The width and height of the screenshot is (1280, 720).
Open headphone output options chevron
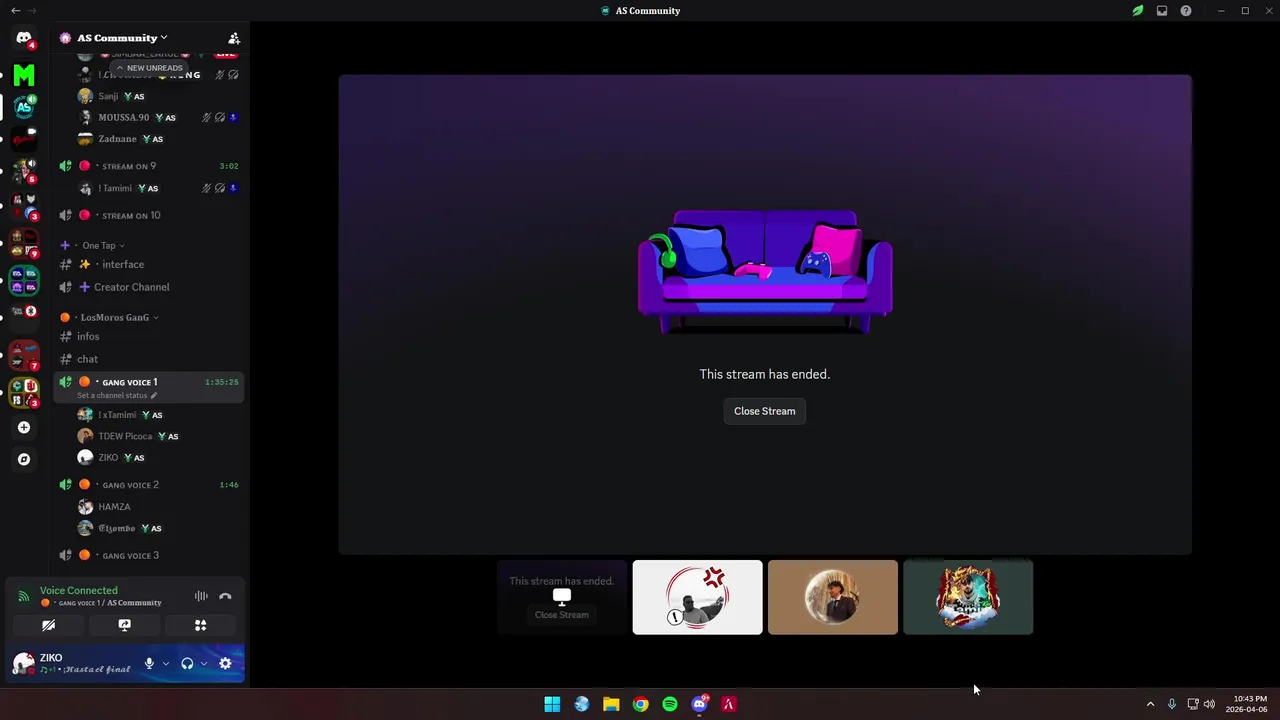tap(204, 663)
